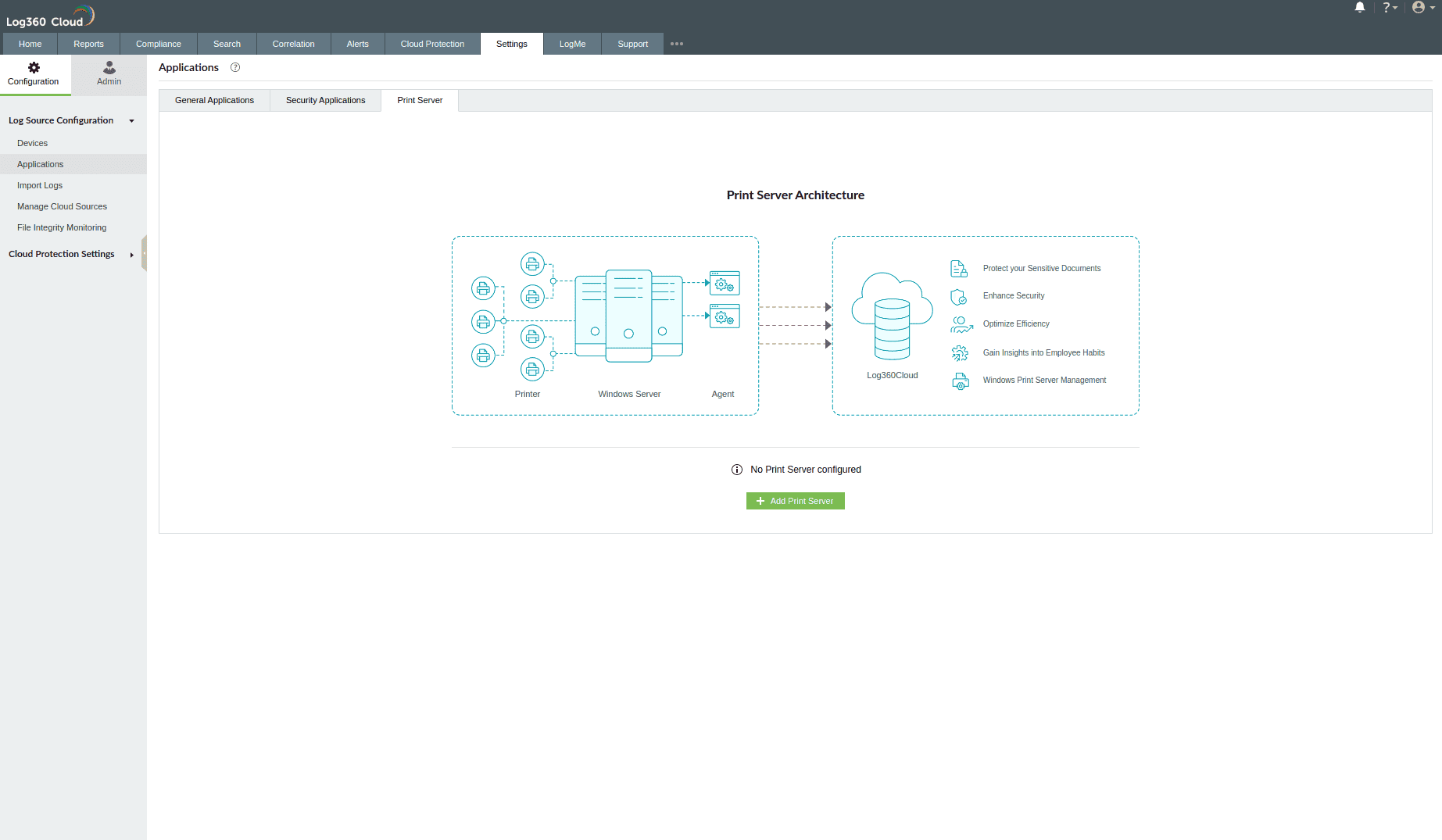Click the Windows Print Server Management icon

tap(961, 381)
